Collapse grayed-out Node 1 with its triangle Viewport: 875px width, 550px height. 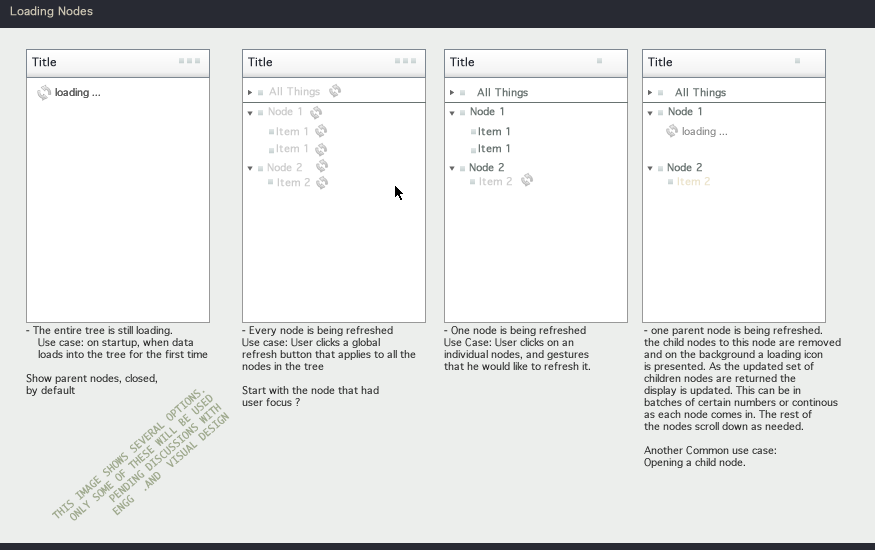(x=250, y=113)
